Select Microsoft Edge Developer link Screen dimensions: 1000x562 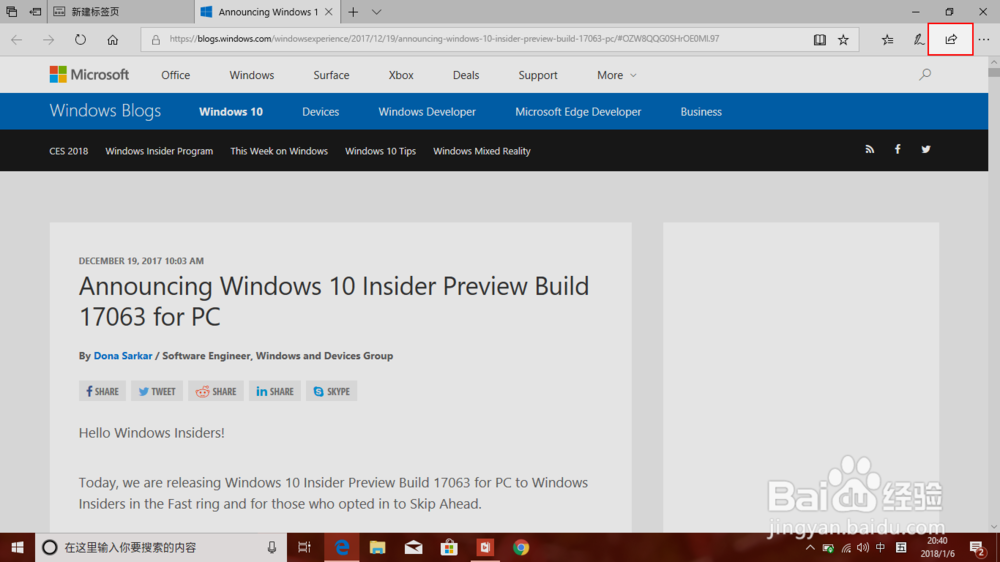[578, 112]
